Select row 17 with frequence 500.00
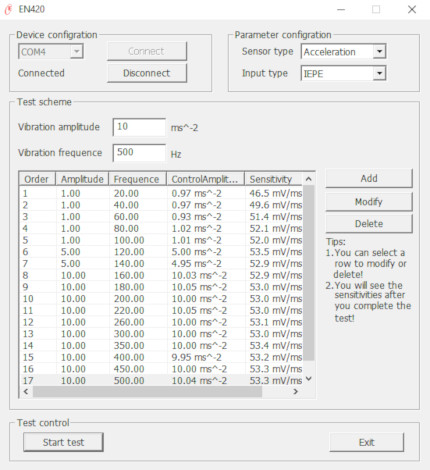Screen dimensions: 430x470 (161, 381)
